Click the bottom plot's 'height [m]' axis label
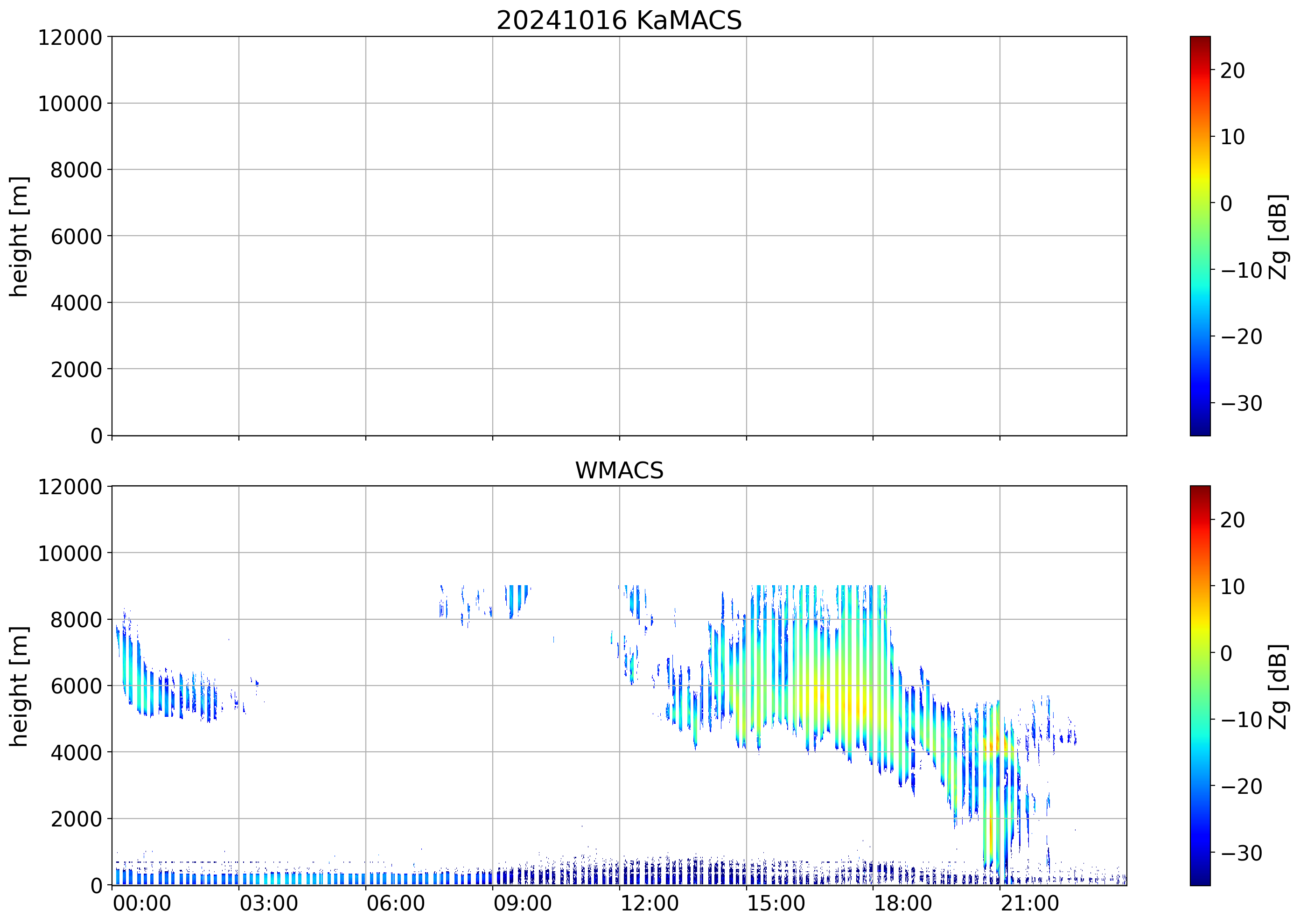 point(19,686)
